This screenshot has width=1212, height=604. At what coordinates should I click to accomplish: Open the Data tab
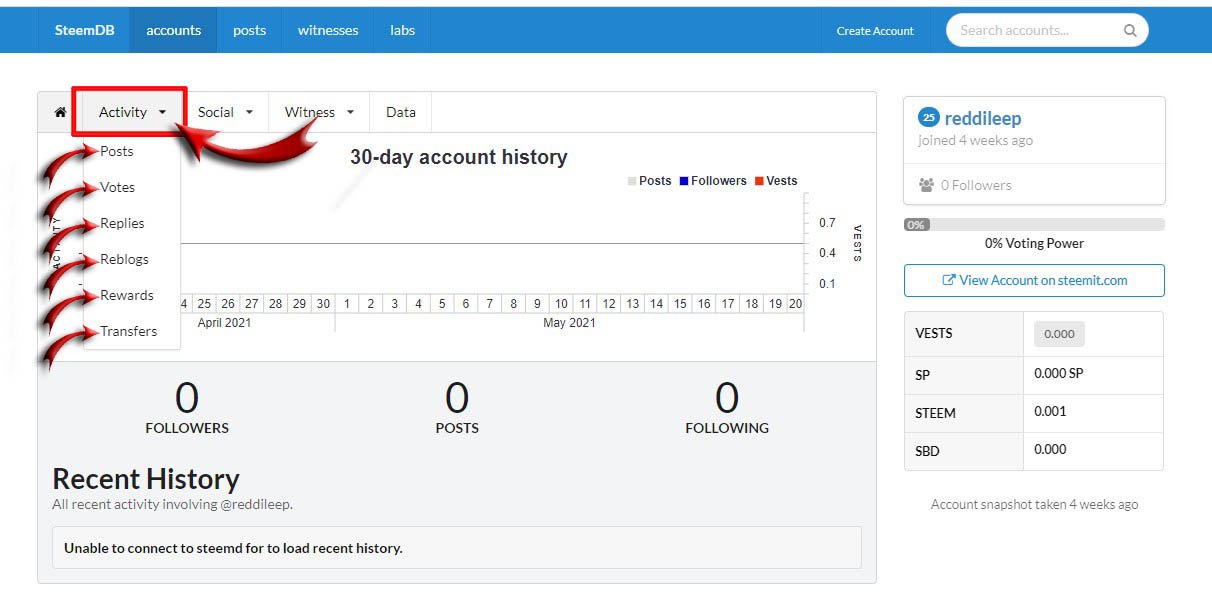click(400, 112)
